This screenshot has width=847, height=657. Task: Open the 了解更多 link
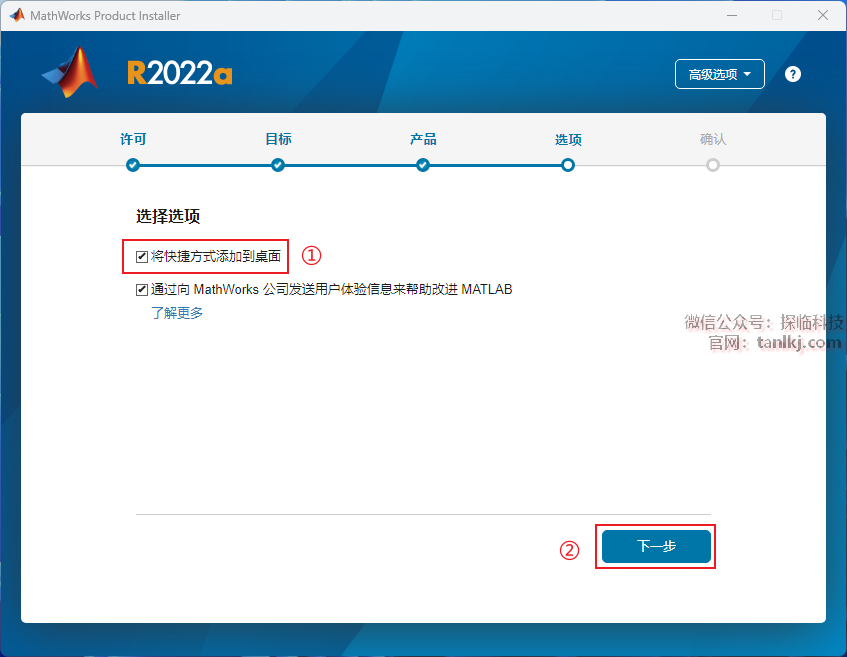[x=177, y=313]
